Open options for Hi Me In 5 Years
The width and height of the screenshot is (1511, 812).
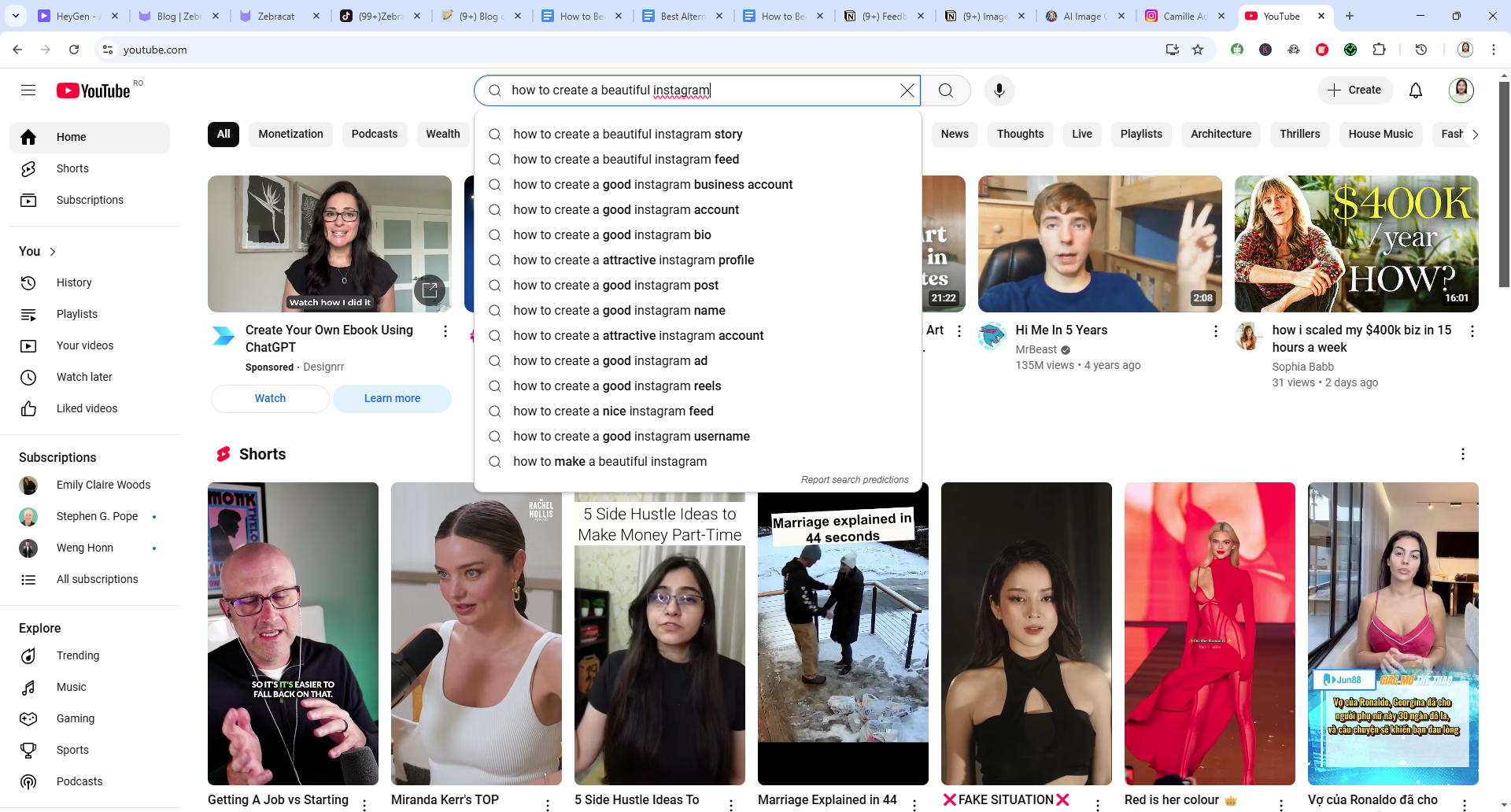point(1216,331)
